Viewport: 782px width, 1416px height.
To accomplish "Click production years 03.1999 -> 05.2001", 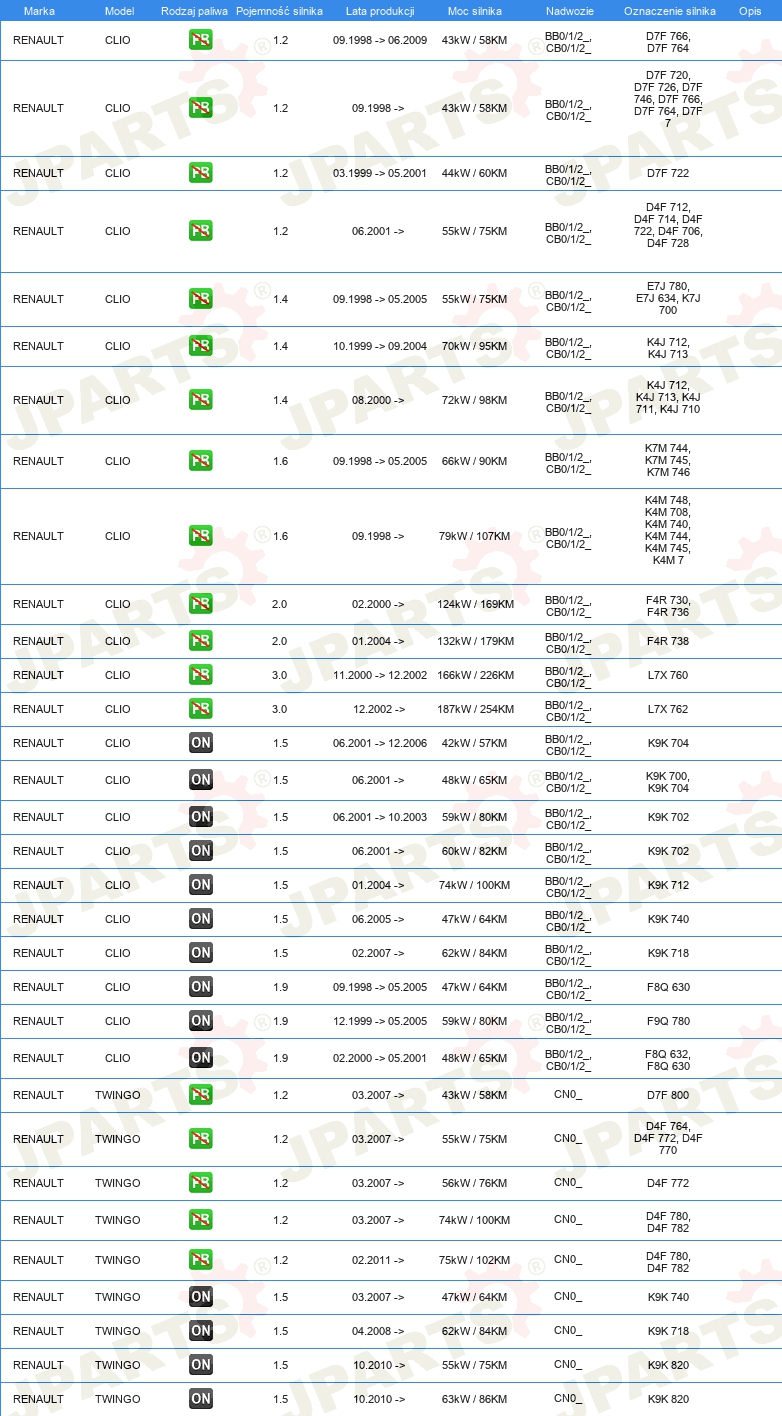I will tap(380, 173).
